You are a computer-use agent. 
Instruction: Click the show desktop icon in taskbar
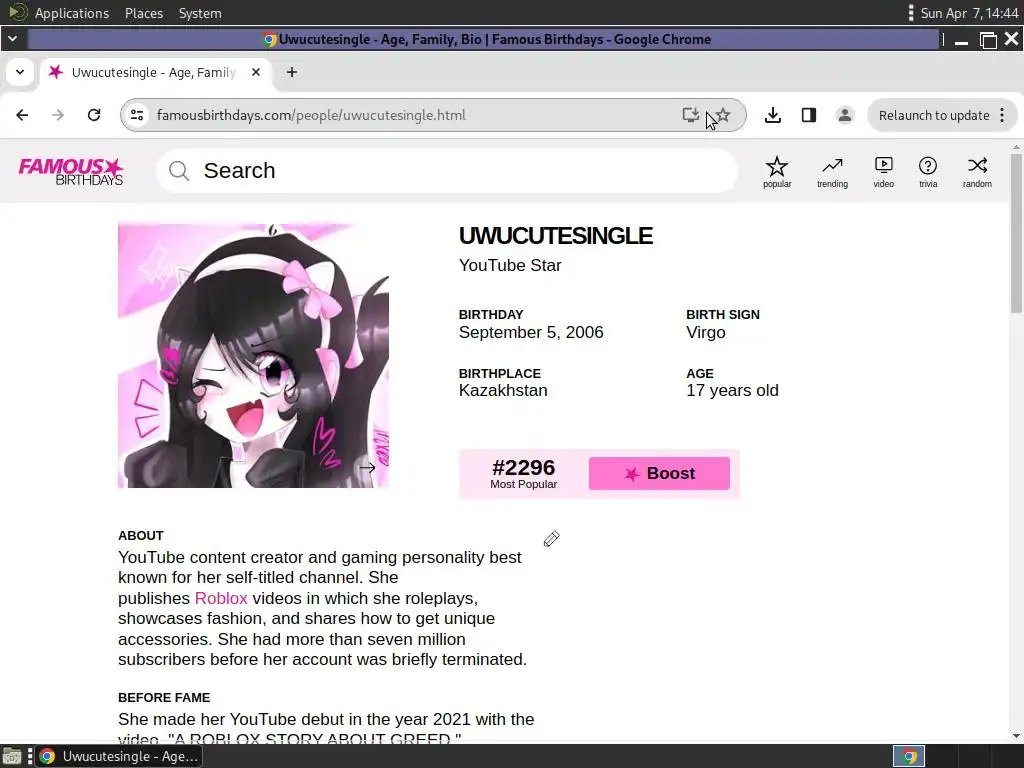12,756
